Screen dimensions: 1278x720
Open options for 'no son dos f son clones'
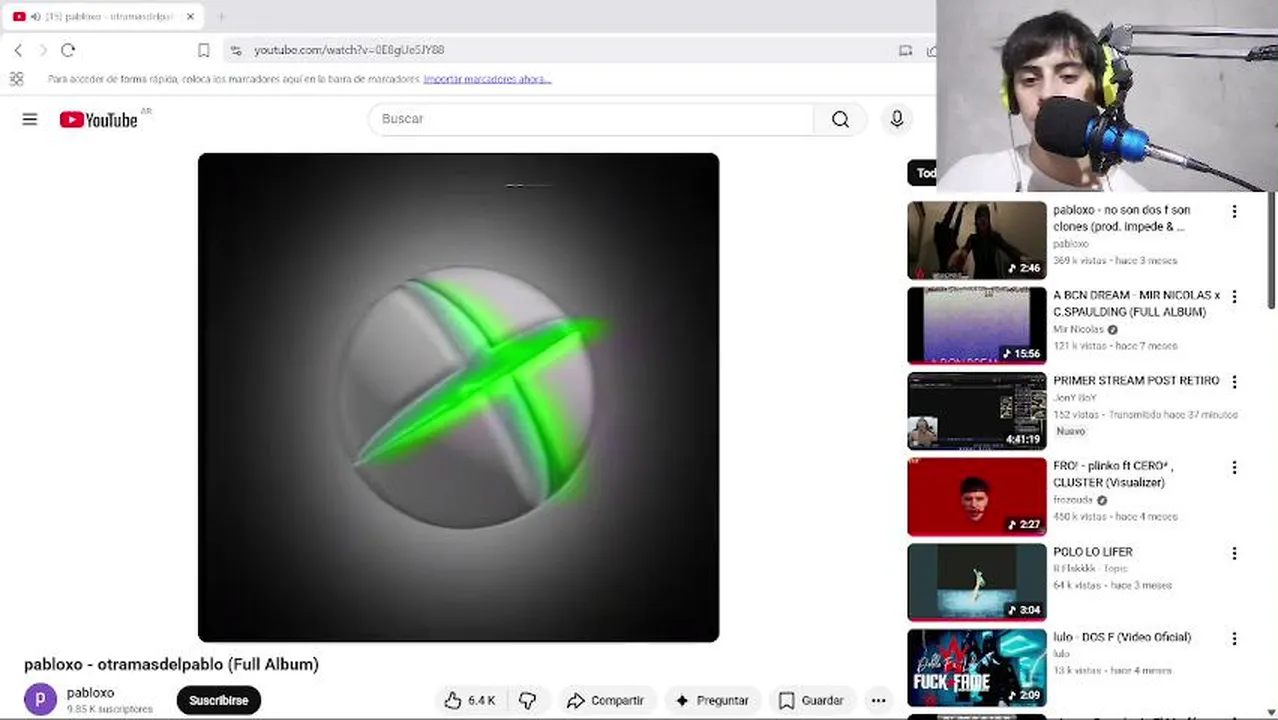point(1234,211)
